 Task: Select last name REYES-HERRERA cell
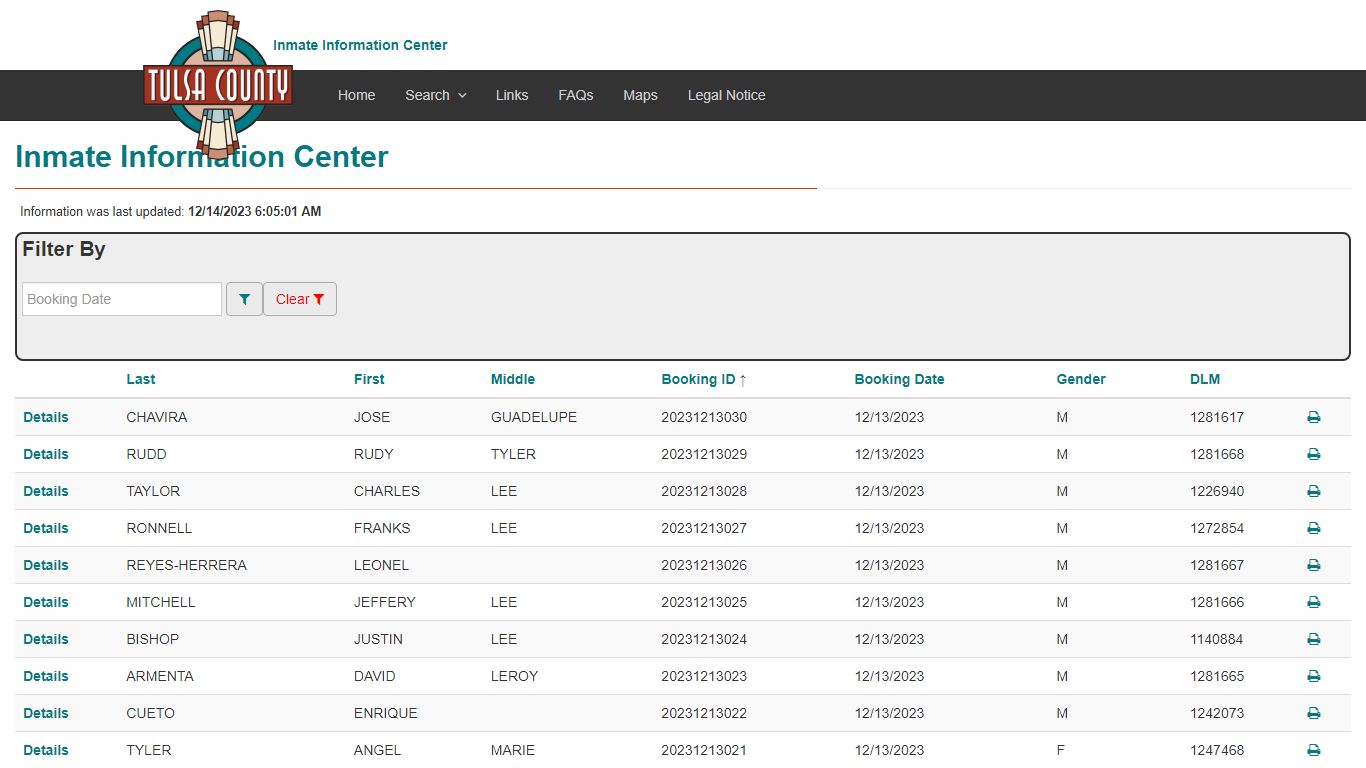186,565
